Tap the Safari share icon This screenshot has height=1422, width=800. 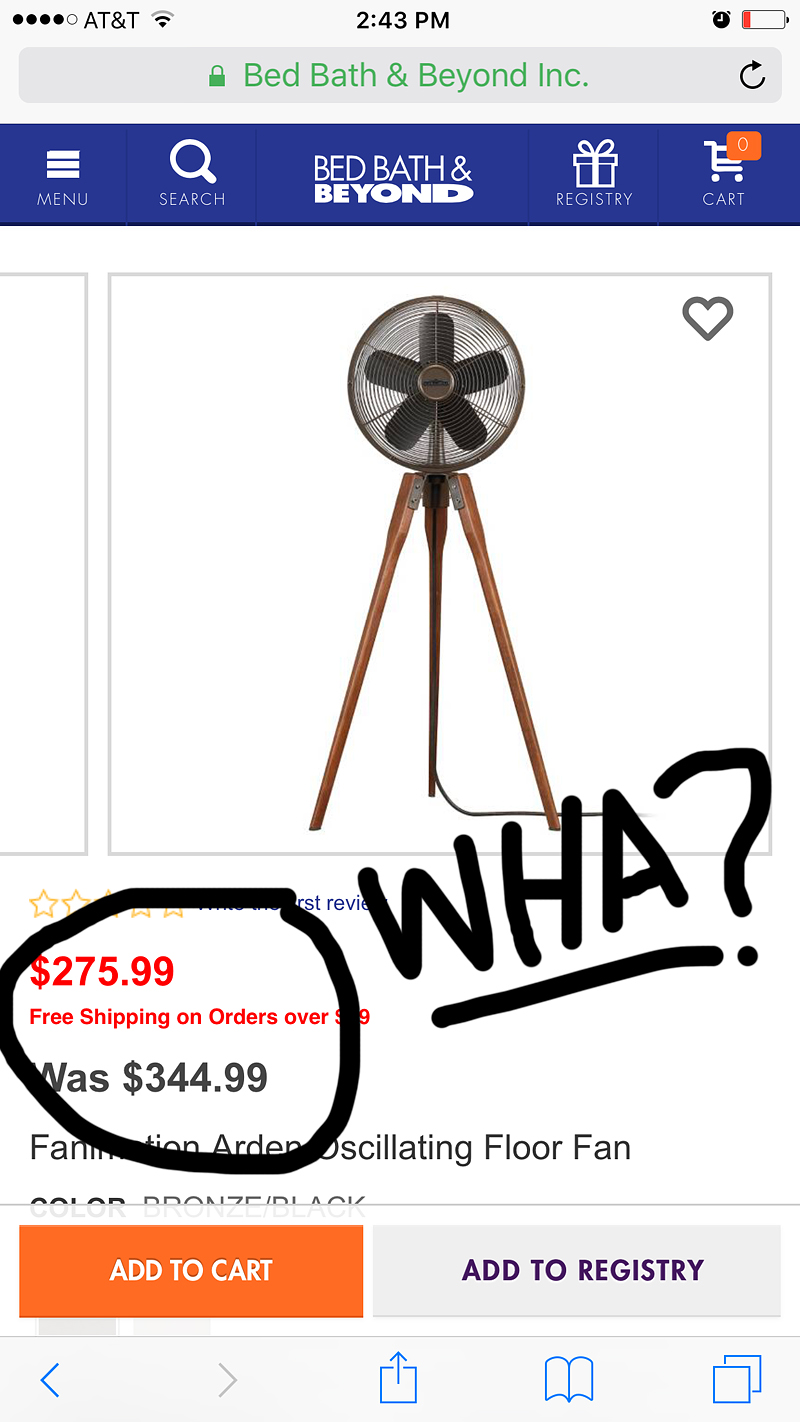[398, 1379]
